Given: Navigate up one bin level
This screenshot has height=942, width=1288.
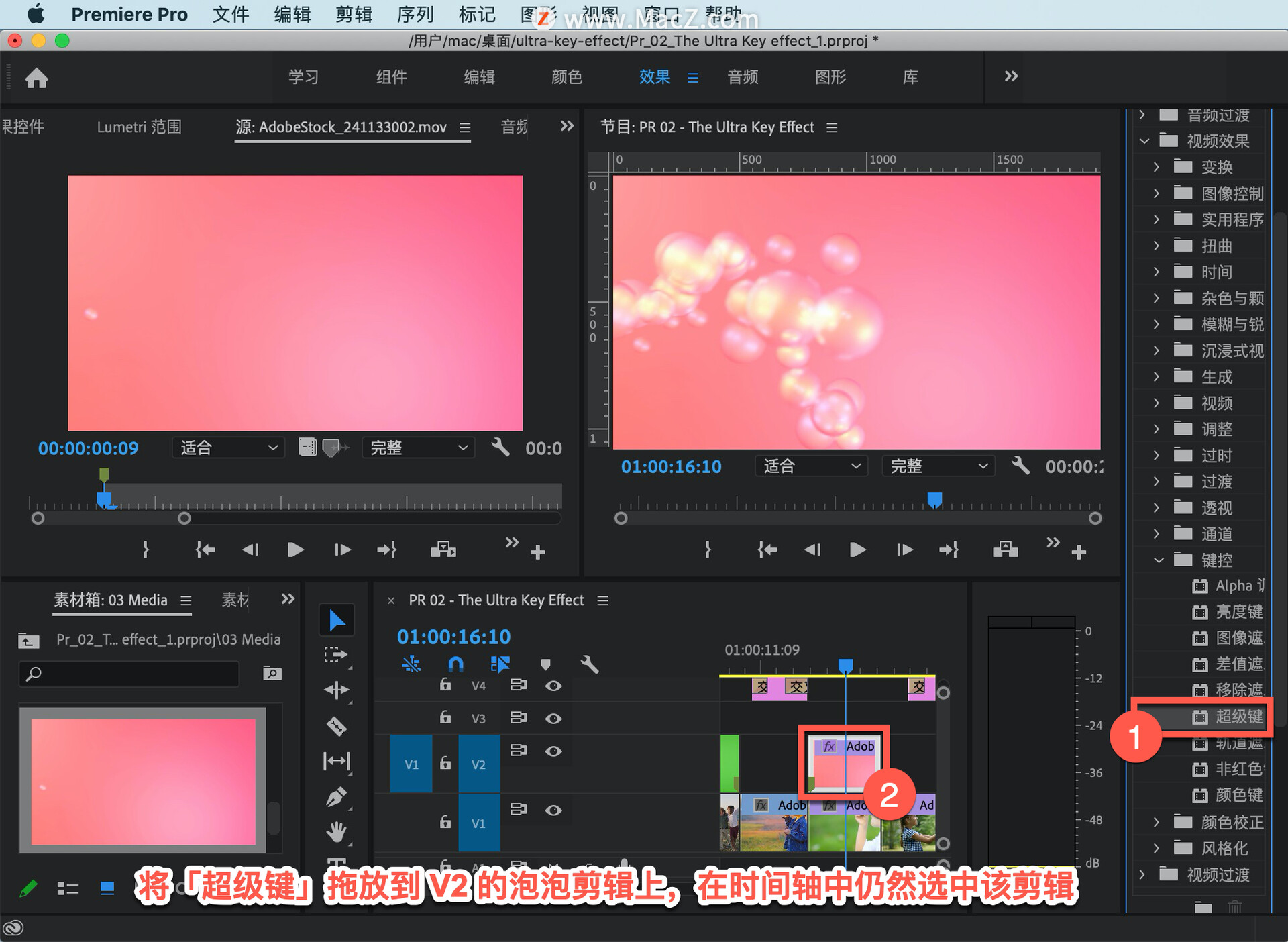Looking at the screenshot, I should (x=28, y=640).
